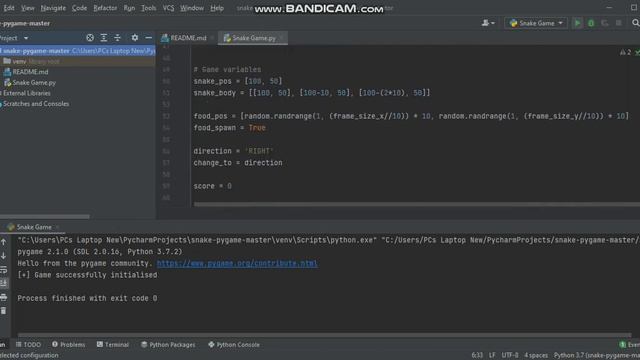
Task: Close the README.md tab
Action: (212, 38)
